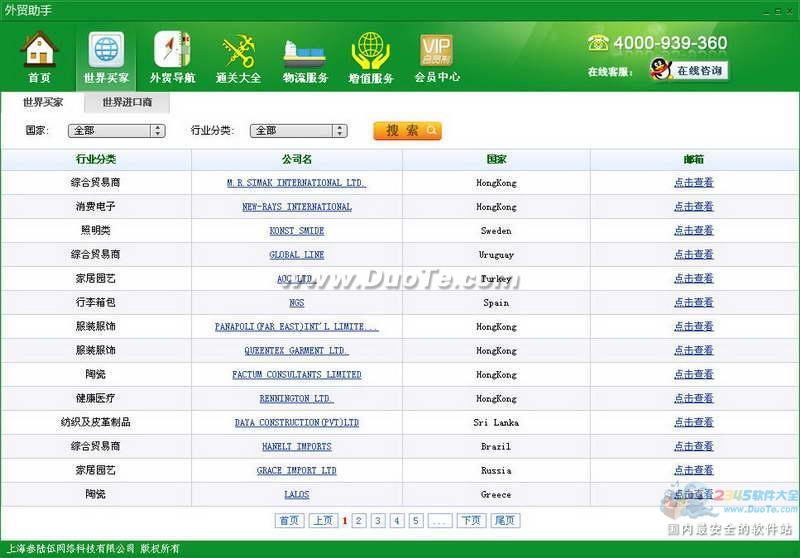Click the 行业分类 column header

(96, 159)
